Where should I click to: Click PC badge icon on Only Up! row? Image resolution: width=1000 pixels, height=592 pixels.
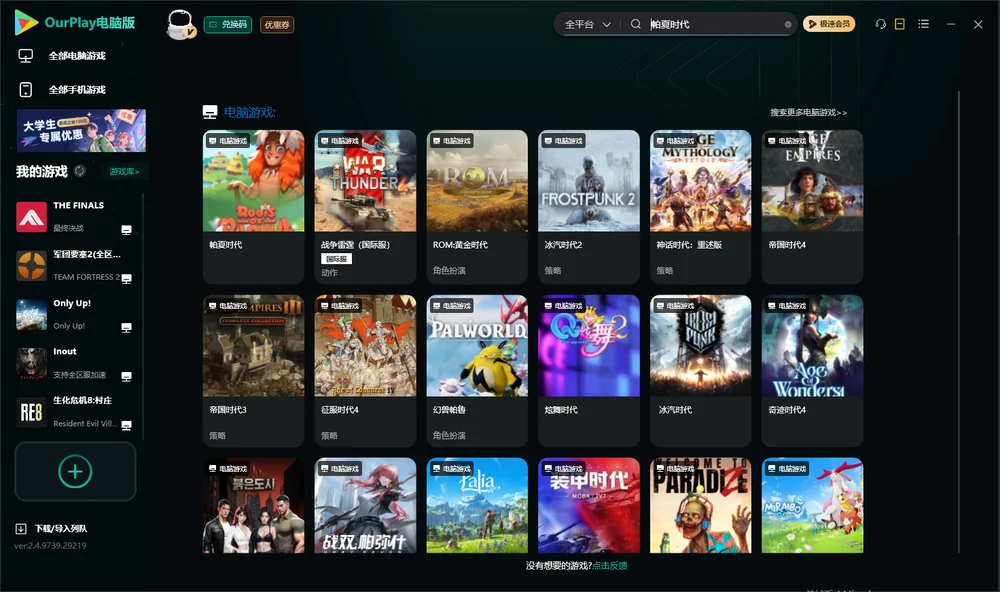point(126,328)
